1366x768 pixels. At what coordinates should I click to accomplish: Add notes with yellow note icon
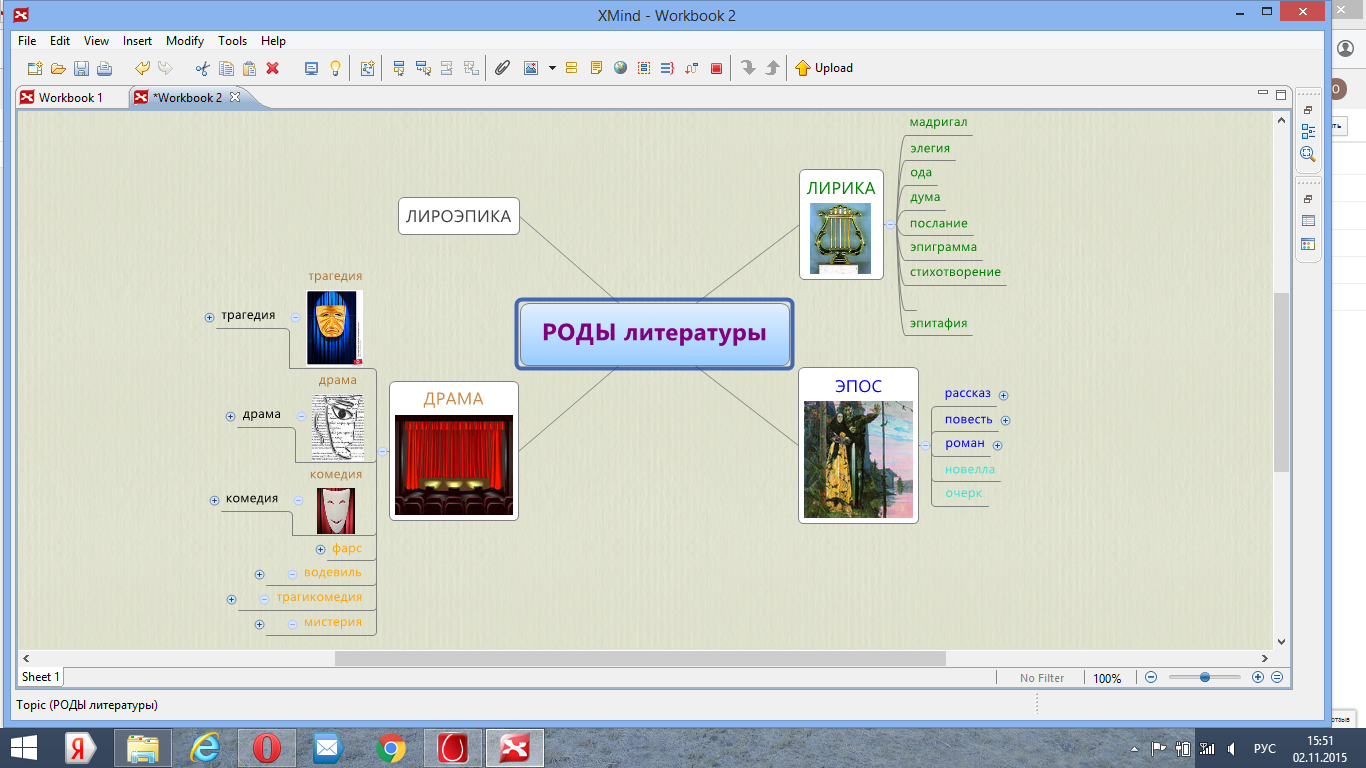point(596,68)
